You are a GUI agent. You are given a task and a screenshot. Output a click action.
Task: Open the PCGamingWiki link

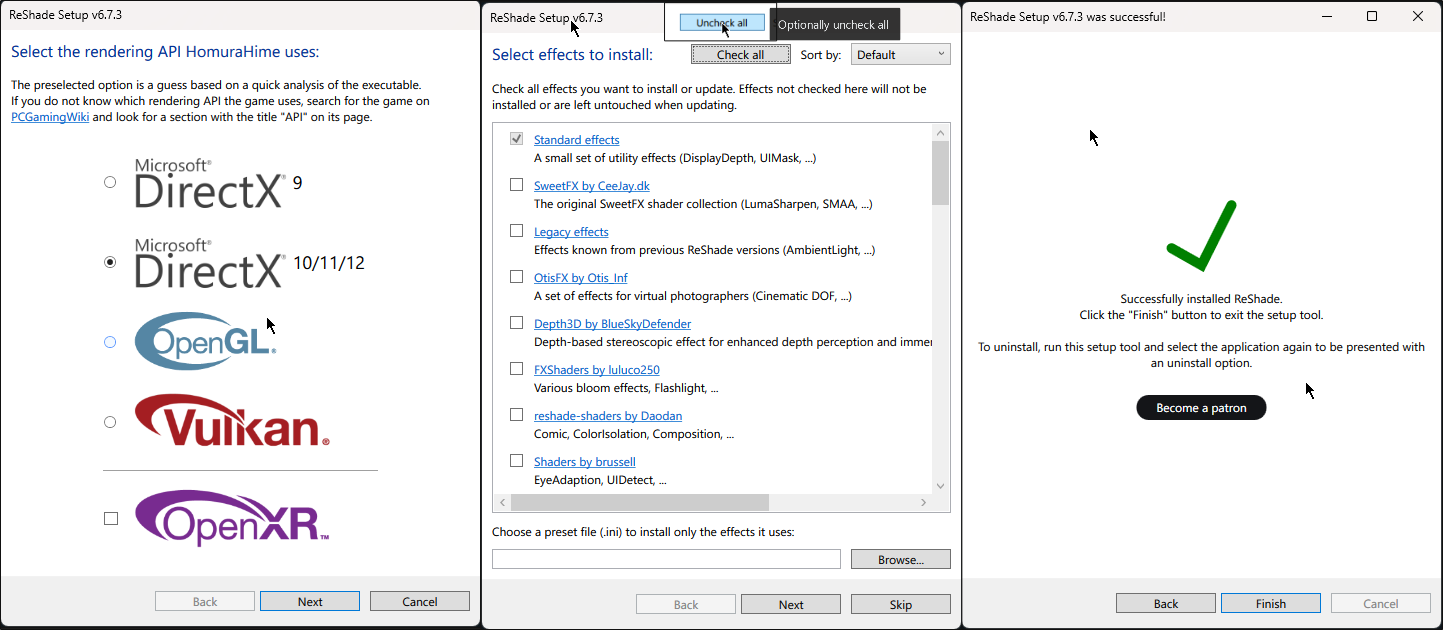(50, 117)
